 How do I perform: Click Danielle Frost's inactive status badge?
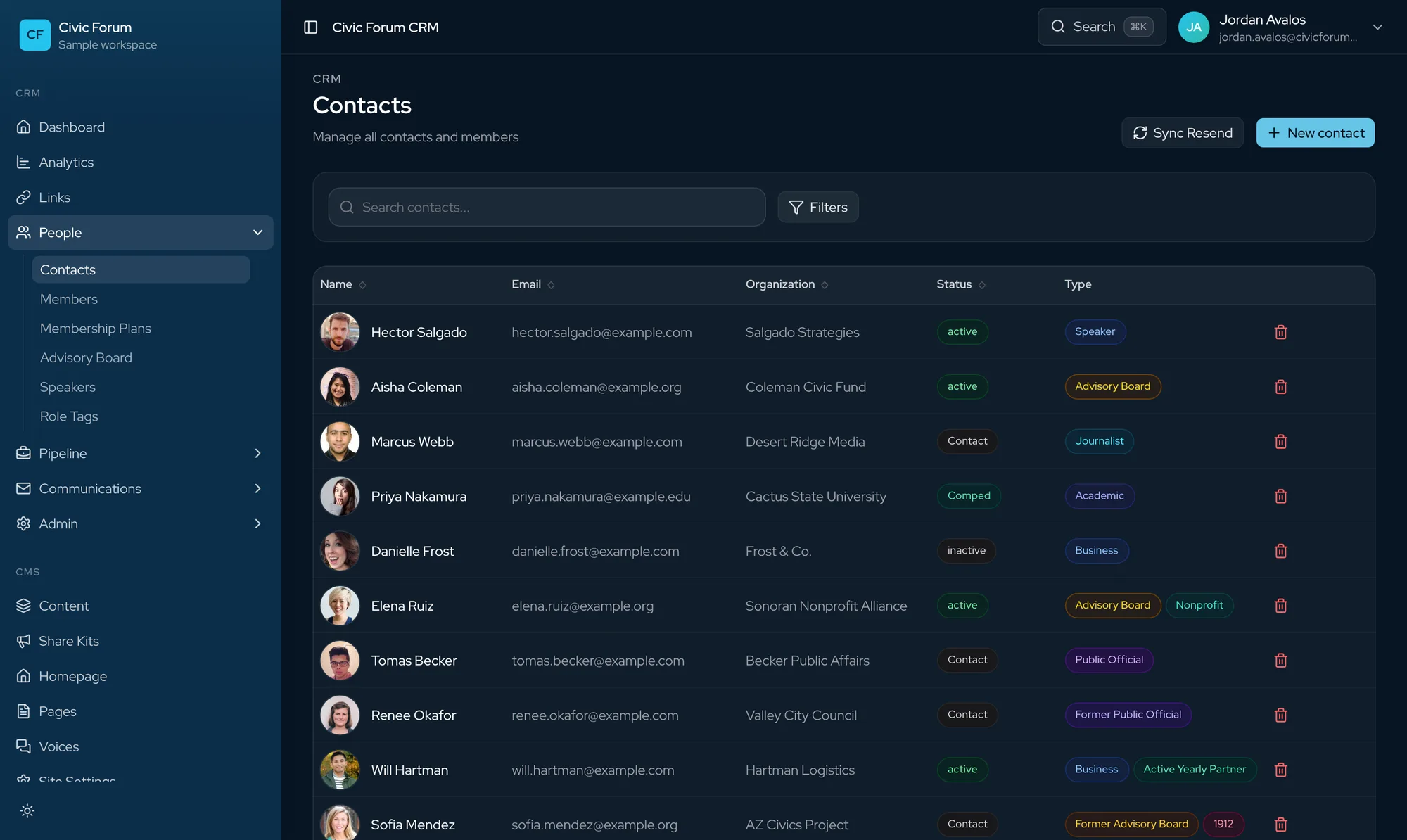[x=966, y=550]
